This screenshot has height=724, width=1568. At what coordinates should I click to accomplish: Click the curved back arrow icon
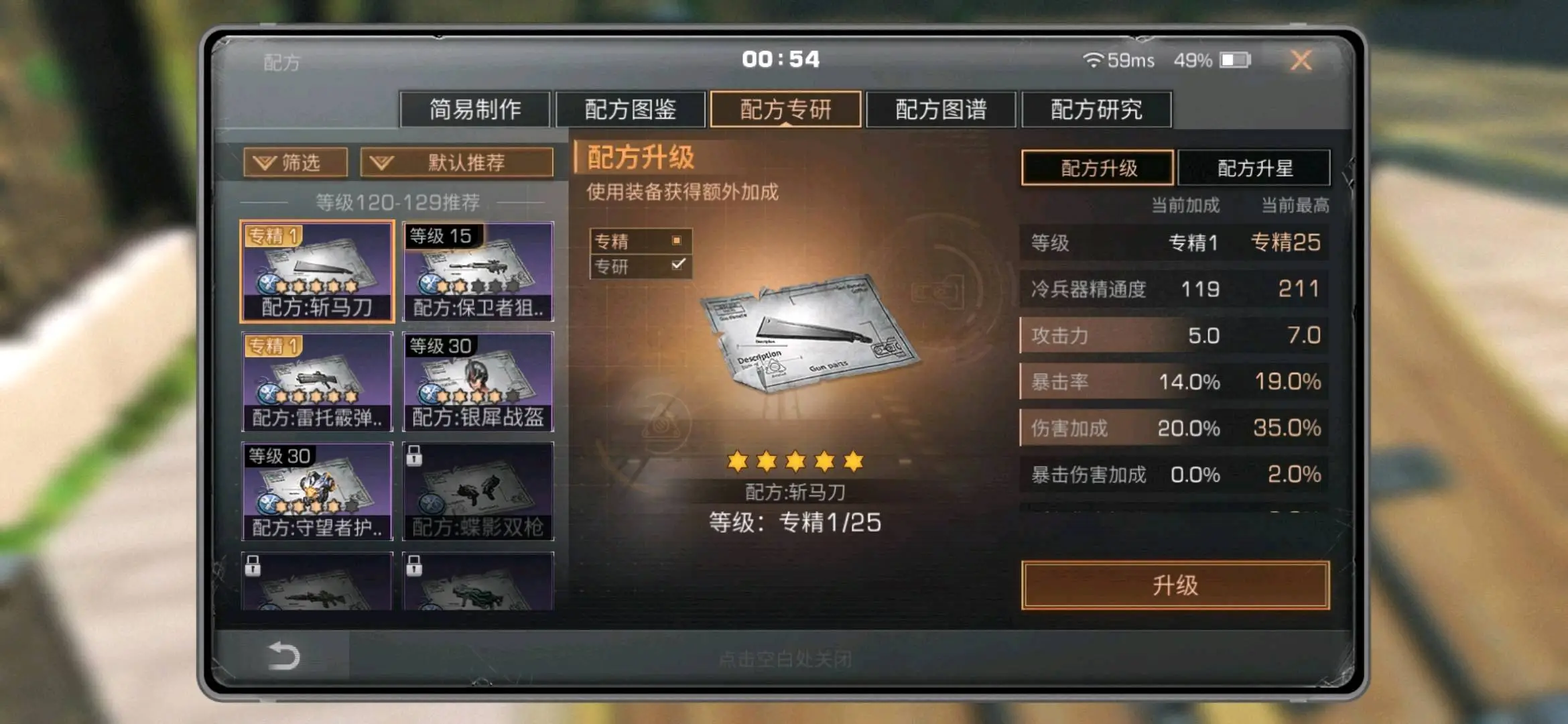click(284, 656)
